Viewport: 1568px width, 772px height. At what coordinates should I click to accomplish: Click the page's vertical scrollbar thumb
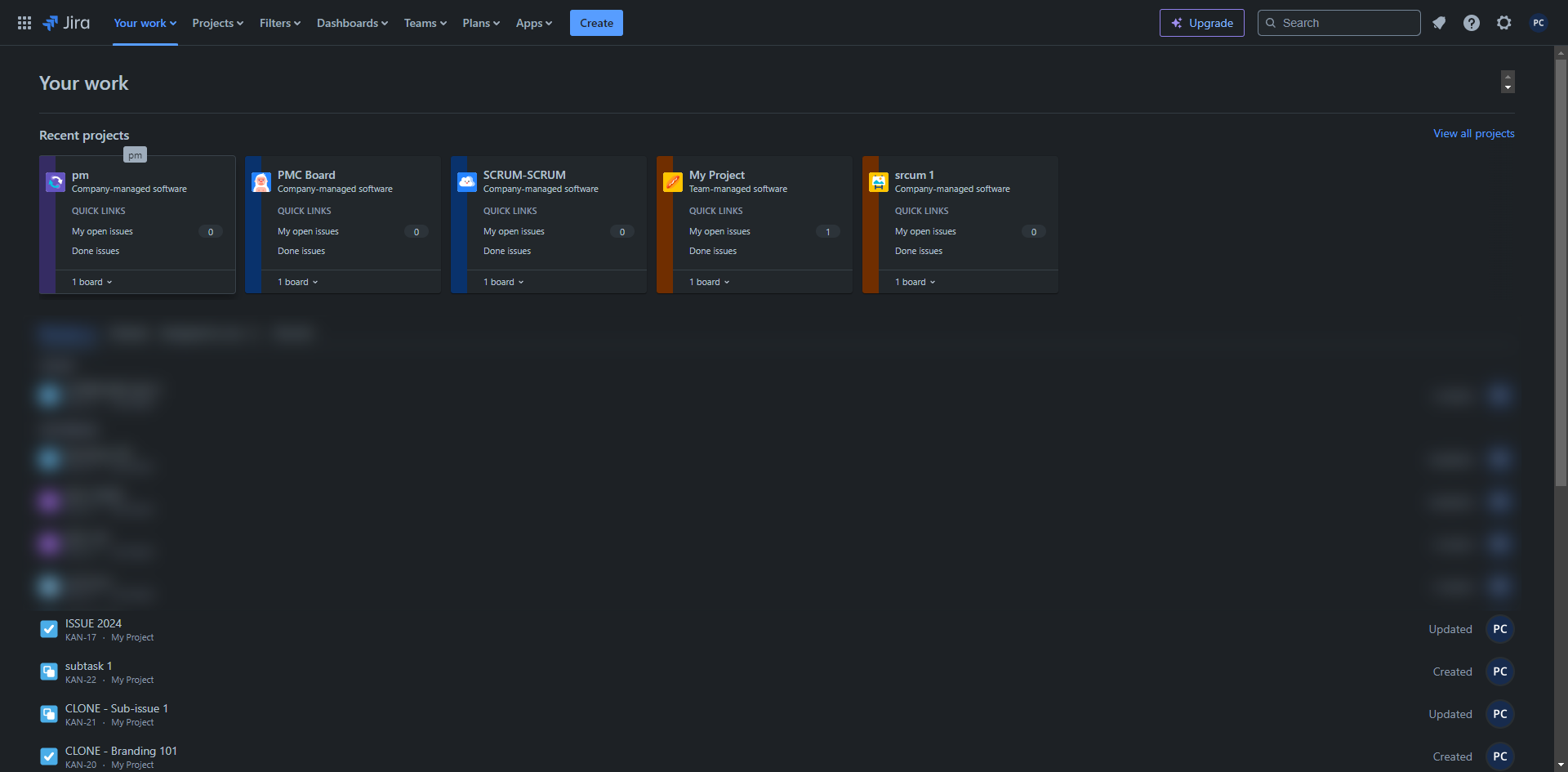(x=1561, y=274)
